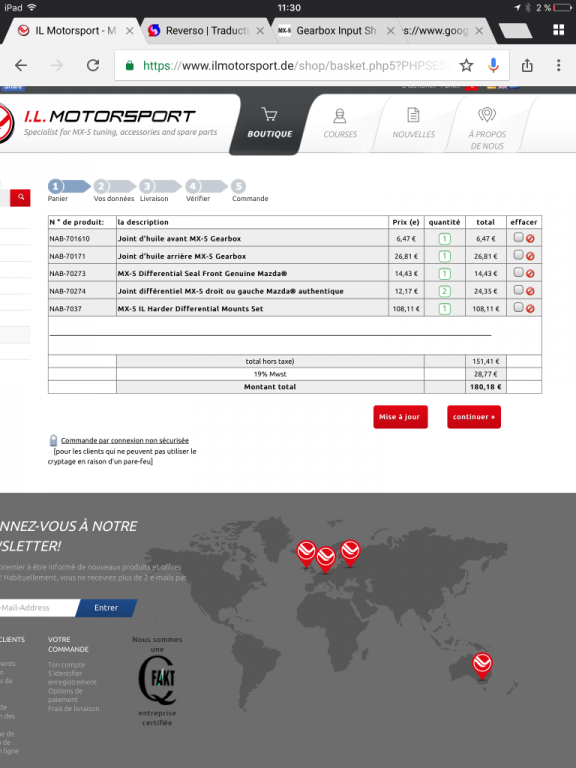Switch to the Reverso Traduction tab
The width and height of the screenshot is (576, 768).
[206, 31]
